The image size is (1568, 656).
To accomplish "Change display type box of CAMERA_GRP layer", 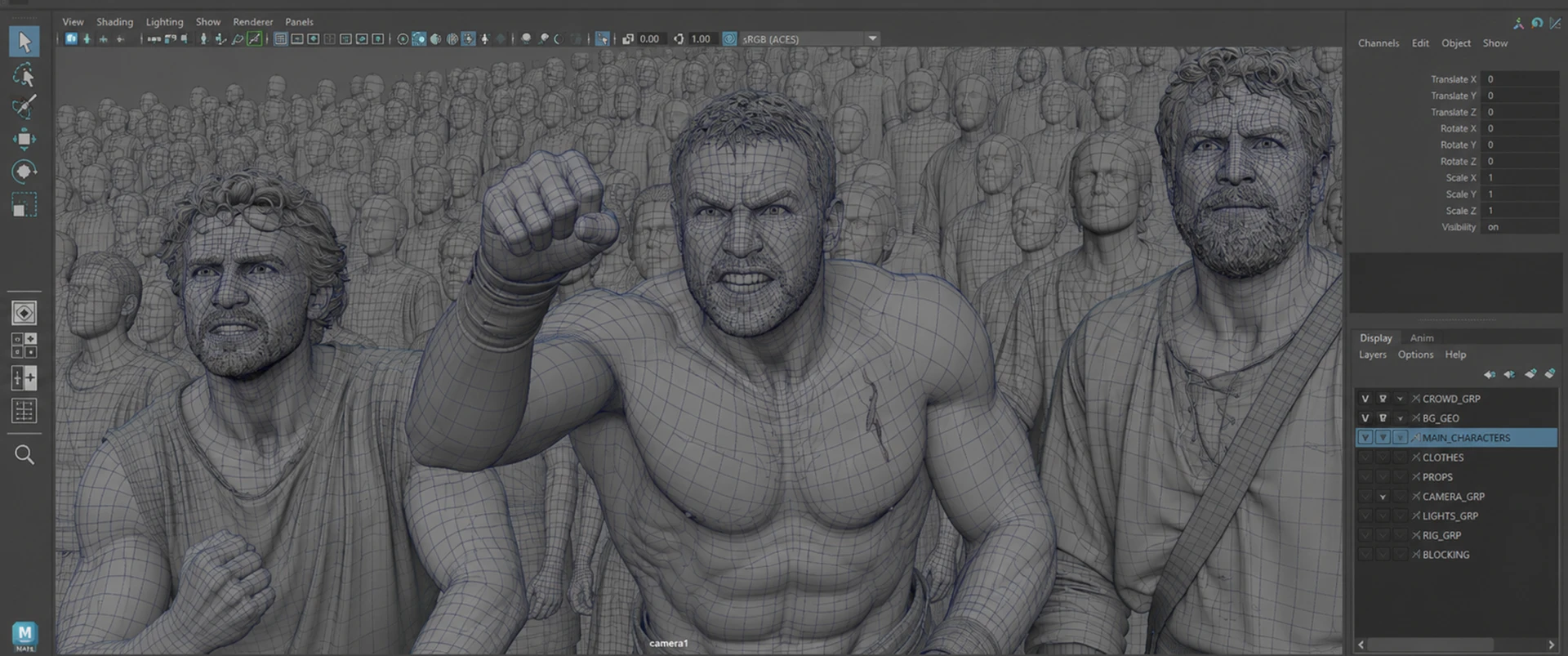I will tap(1400, 497).
